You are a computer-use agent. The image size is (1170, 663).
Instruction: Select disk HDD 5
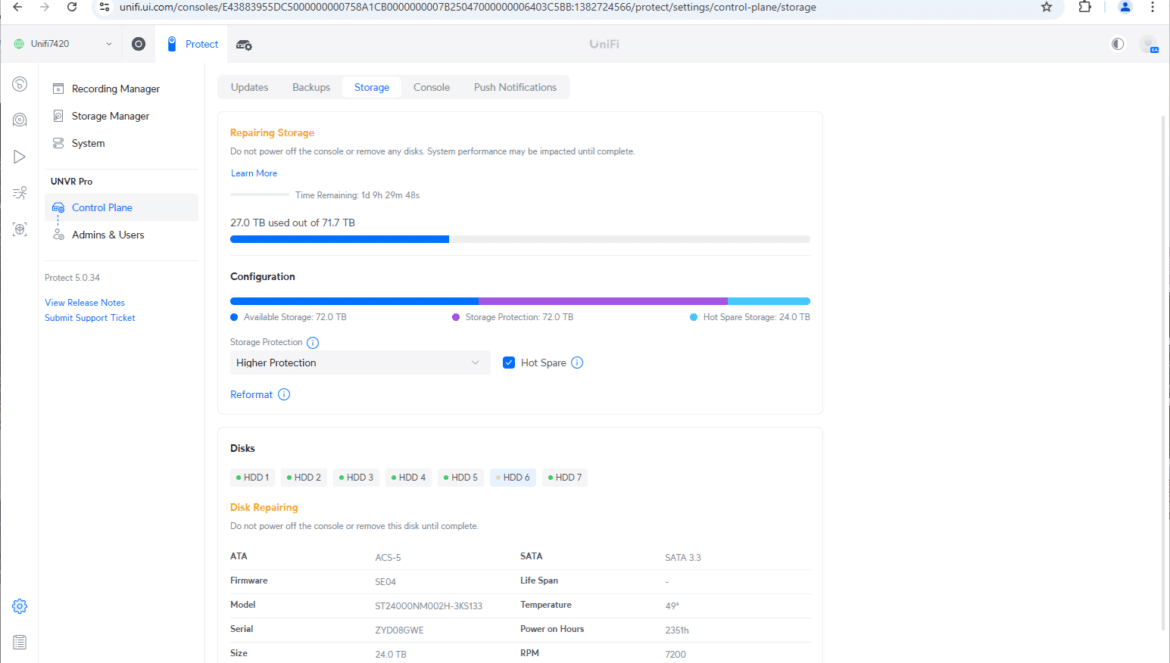(x=460, y=477)
